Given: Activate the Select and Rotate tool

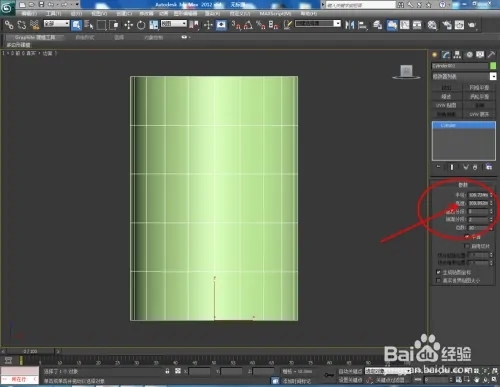Looking at the screenshot, I should (141, 25).
